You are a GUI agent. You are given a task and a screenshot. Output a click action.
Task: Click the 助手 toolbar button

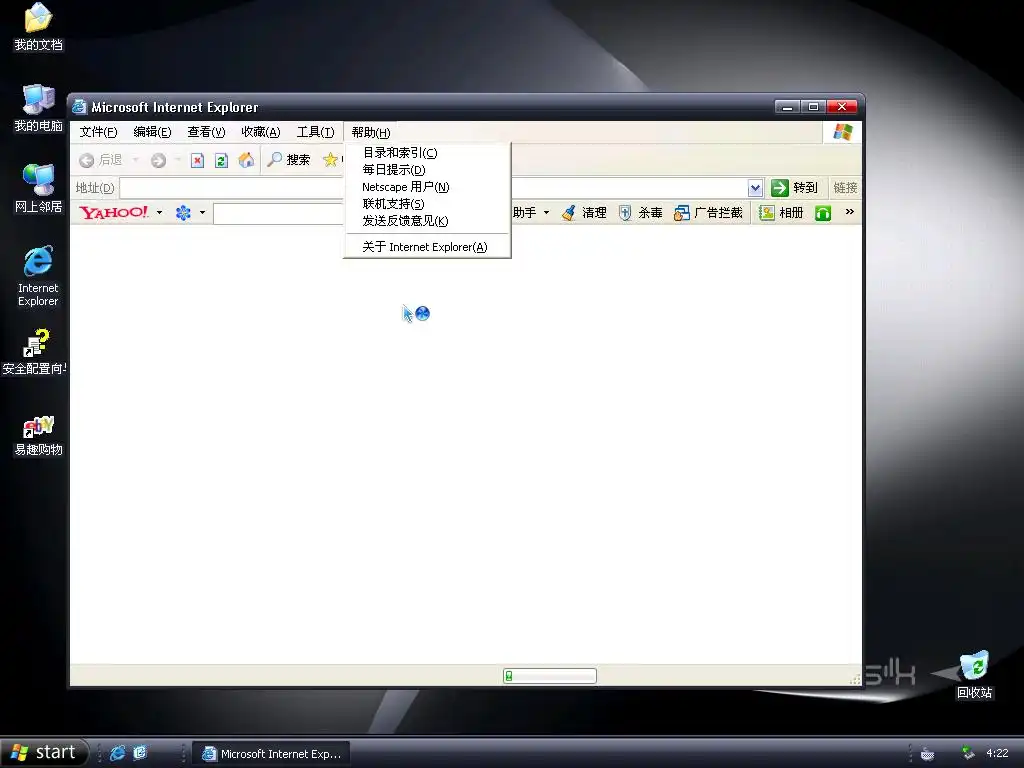tap(524, 213)
